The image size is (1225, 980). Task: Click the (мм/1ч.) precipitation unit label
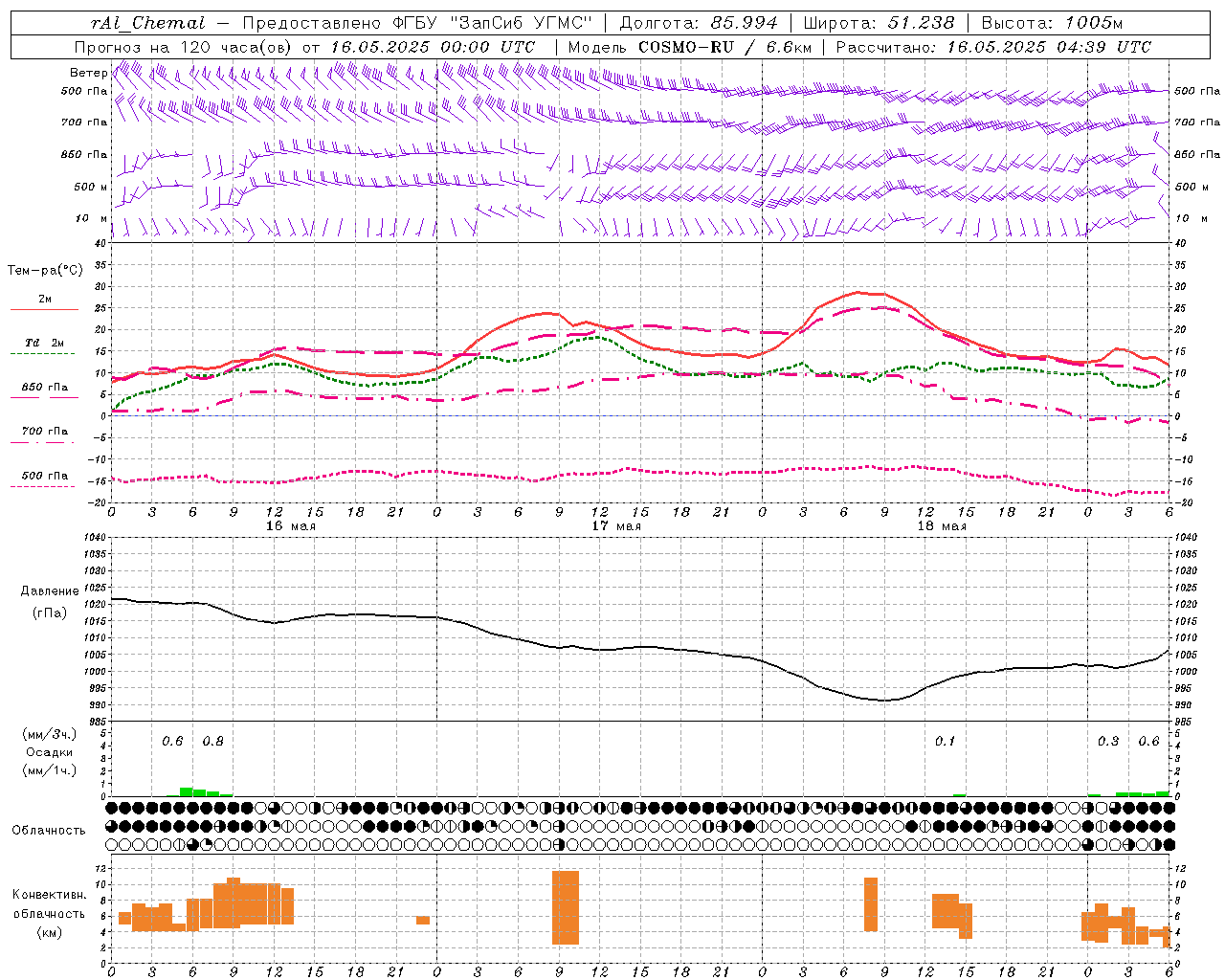50,770
